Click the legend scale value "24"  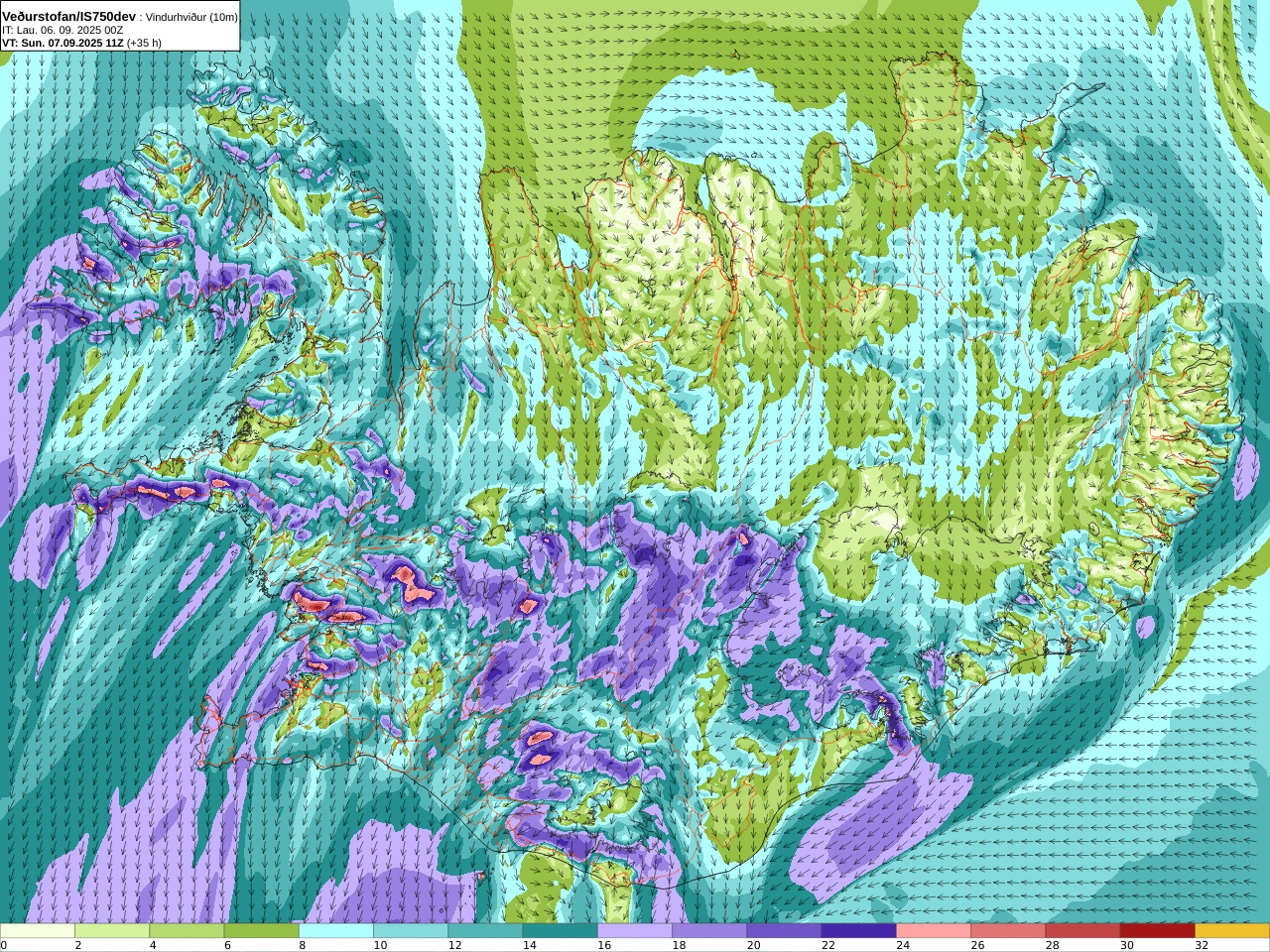coord(903,945)
